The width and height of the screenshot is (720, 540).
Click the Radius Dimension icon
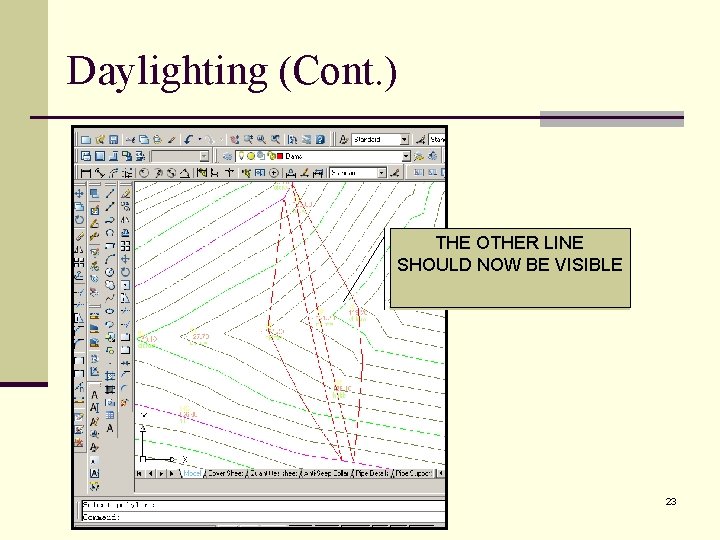pyautogui.click(x=144, y=173)
